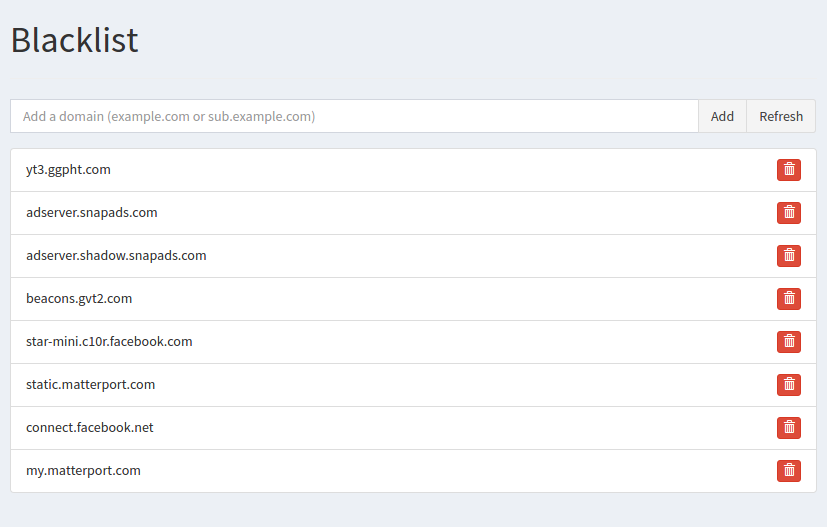Click the adserver.snapads.com entry text
This screenshot has width=827, height=527.
click(x=92, y=213)
